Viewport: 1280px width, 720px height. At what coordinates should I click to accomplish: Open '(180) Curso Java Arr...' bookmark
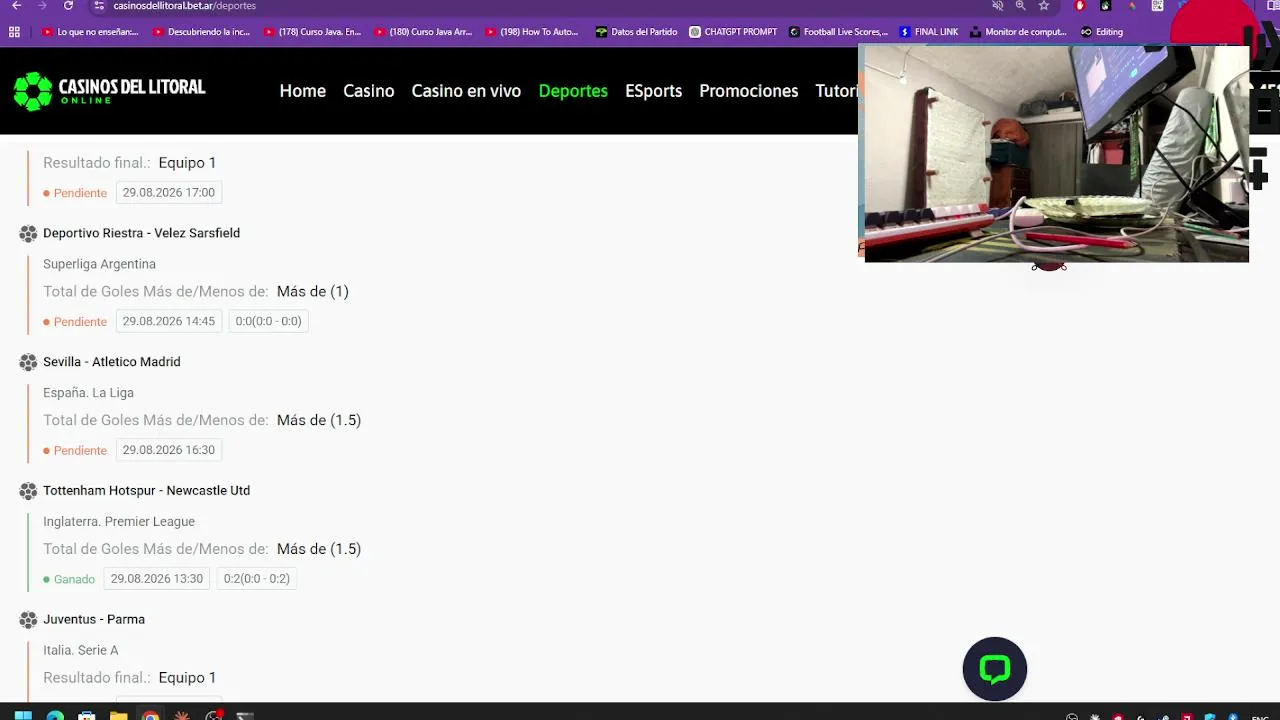coord(423,32)
